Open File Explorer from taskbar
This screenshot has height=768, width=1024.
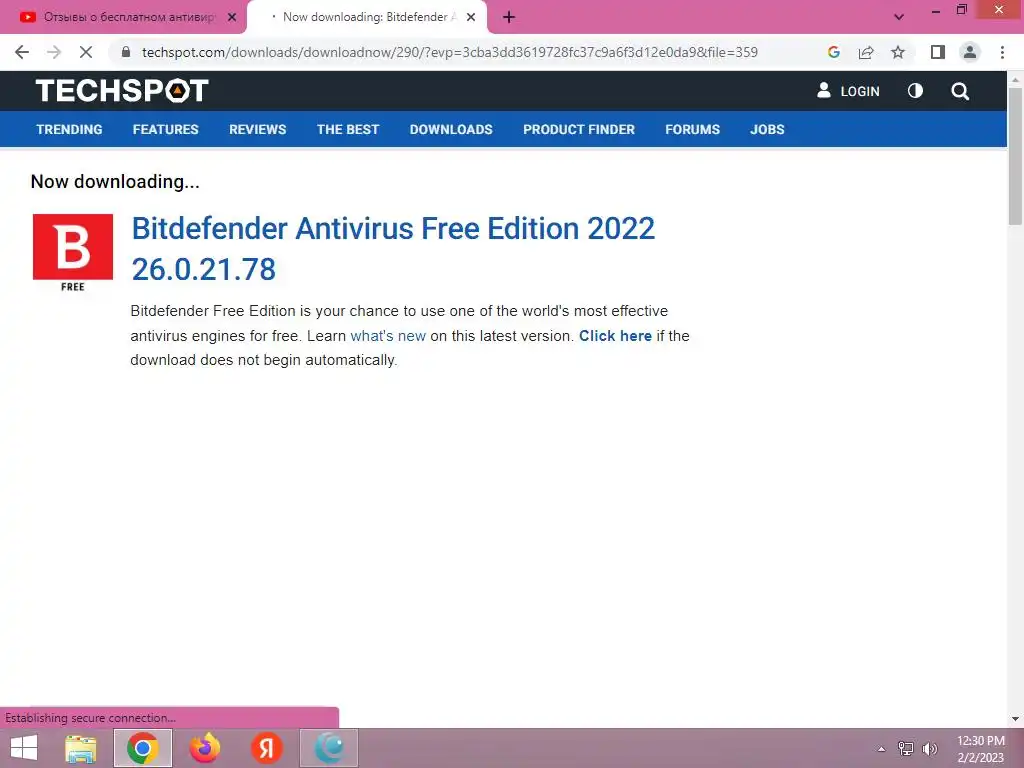81,748
